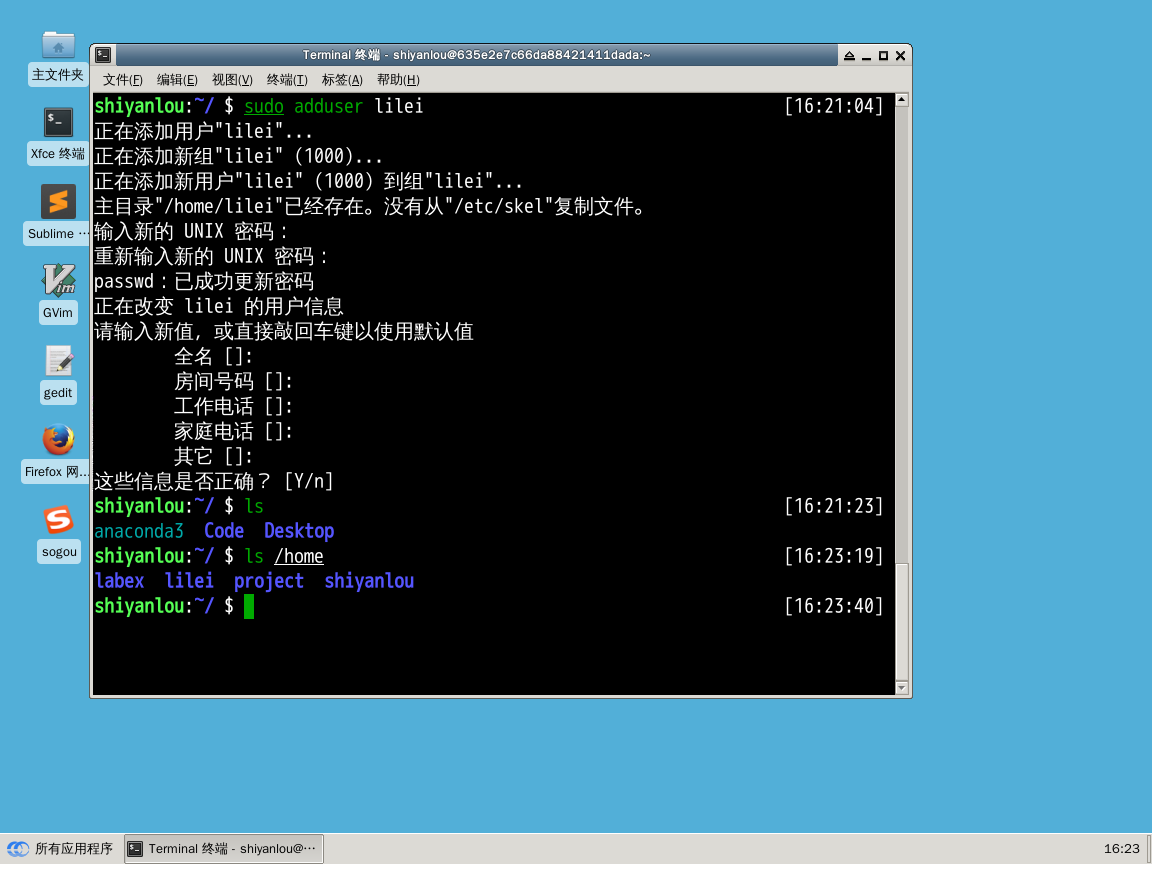Open the sogou input desktop icon

pyautogui.click(x=58, y=520)
